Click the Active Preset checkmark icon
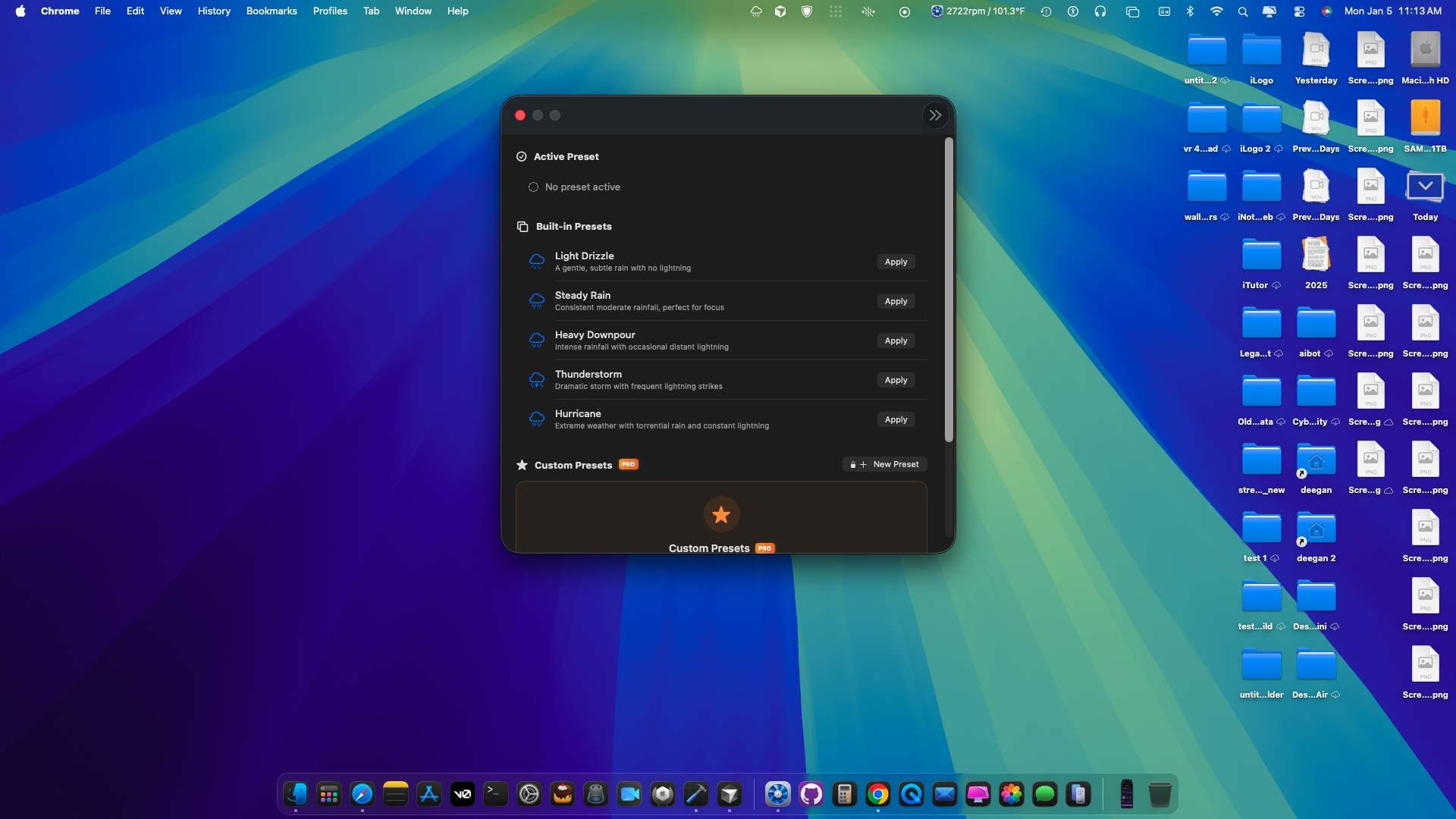The height and width of the screenshot is (819, 1456). [x=522, y=156]
